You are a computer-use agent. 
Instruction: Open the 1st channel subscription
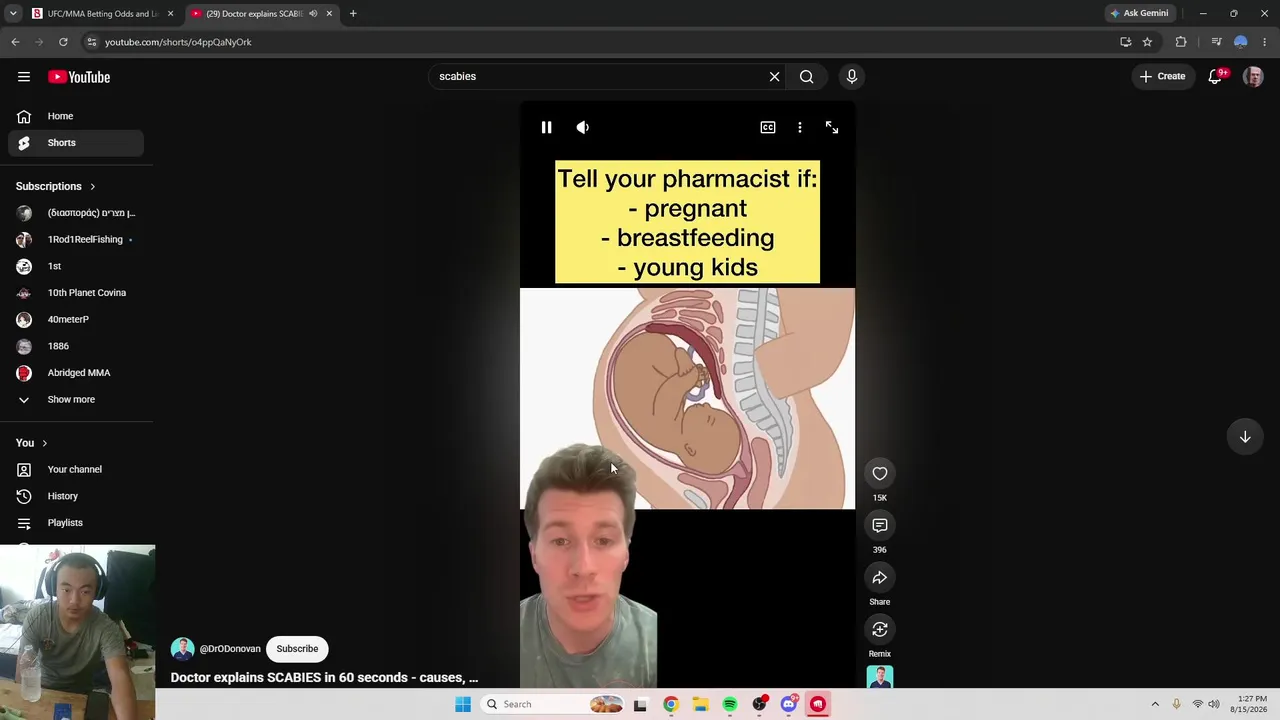pos(76,266)
